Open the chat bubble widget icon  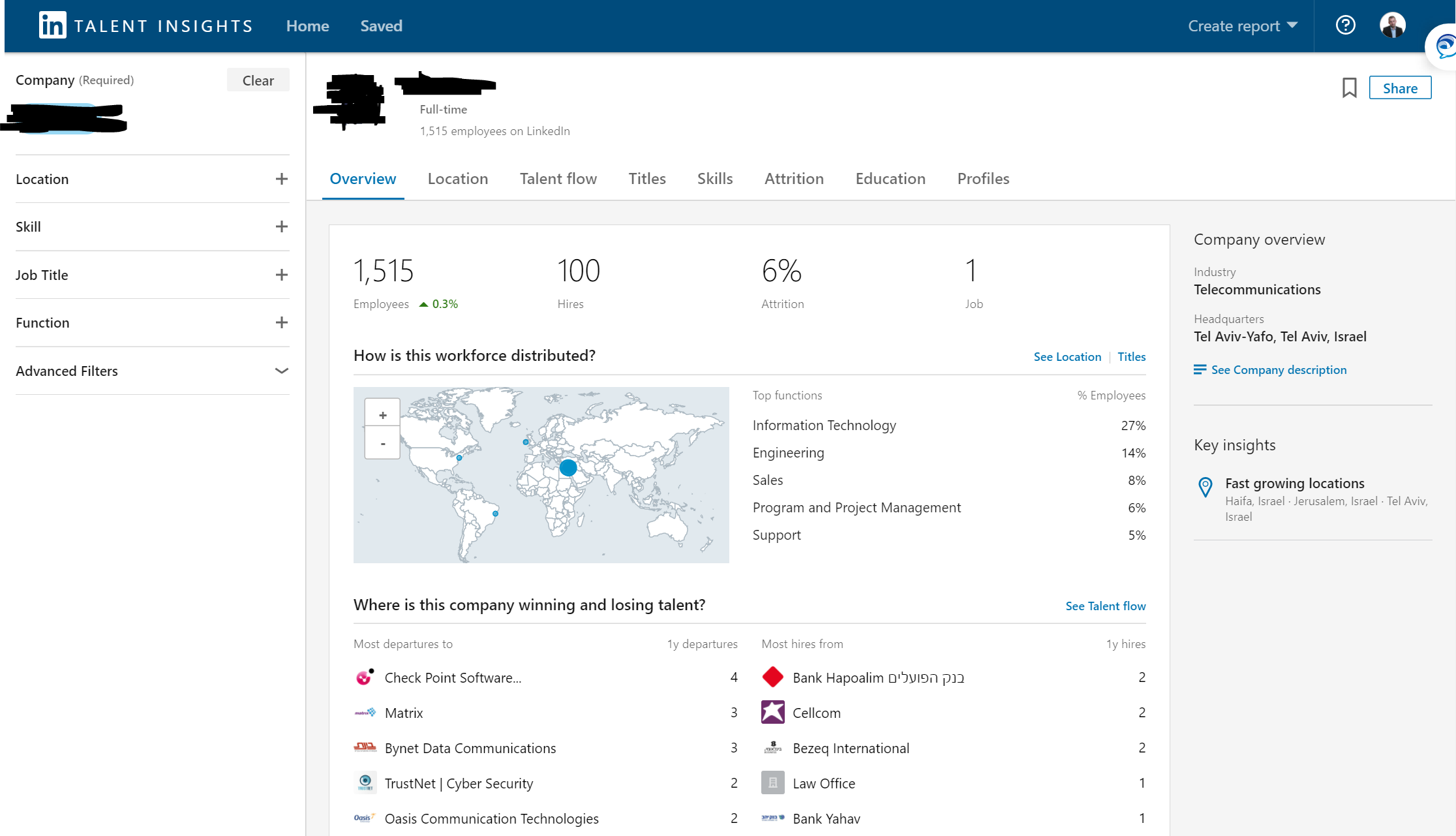[x=1444, y=46]
